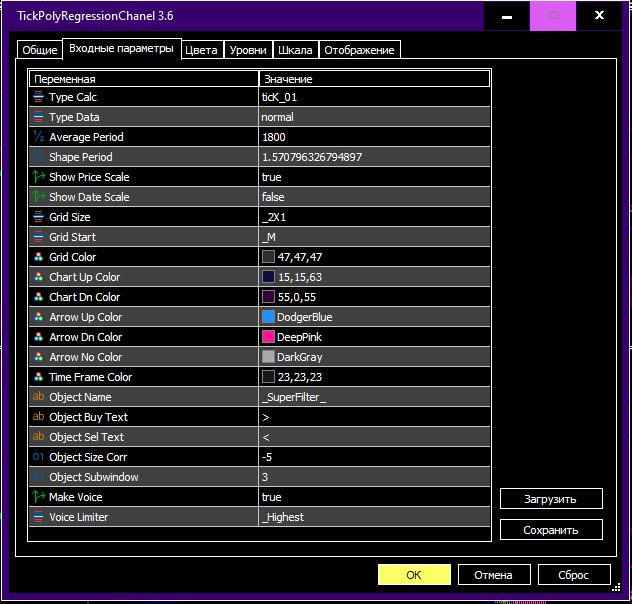Click the Переменная column header
632x604 pixels.
(143, 79)
